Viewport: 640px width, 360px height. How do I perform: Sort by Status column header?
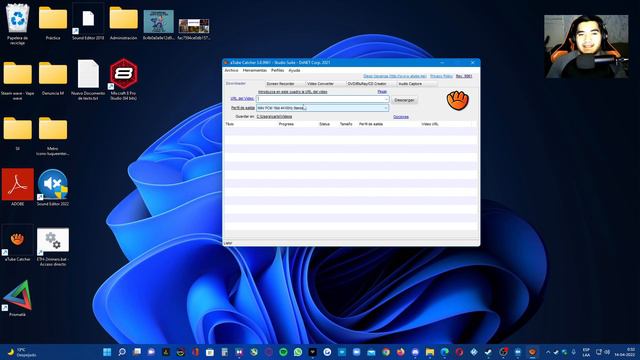click(x=324, y=124)
